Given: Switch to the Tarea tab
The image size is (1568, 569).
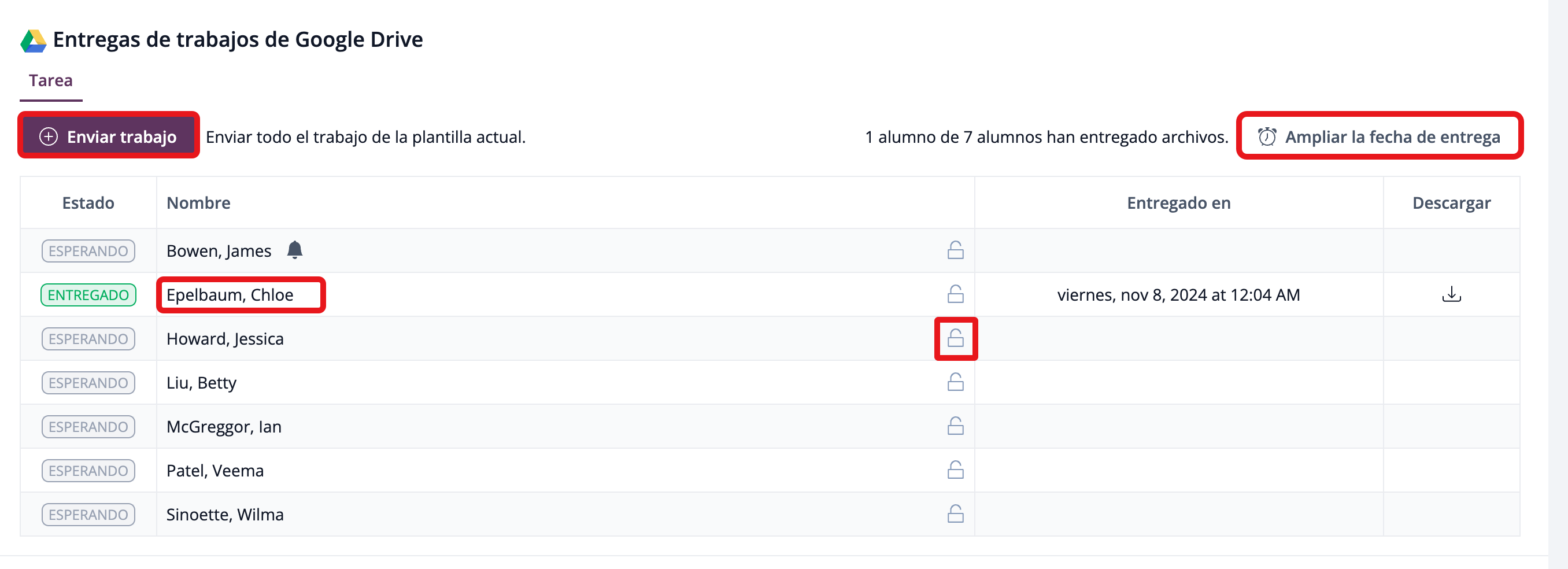Looking at the screenshot, I should [x=50, y=81].
